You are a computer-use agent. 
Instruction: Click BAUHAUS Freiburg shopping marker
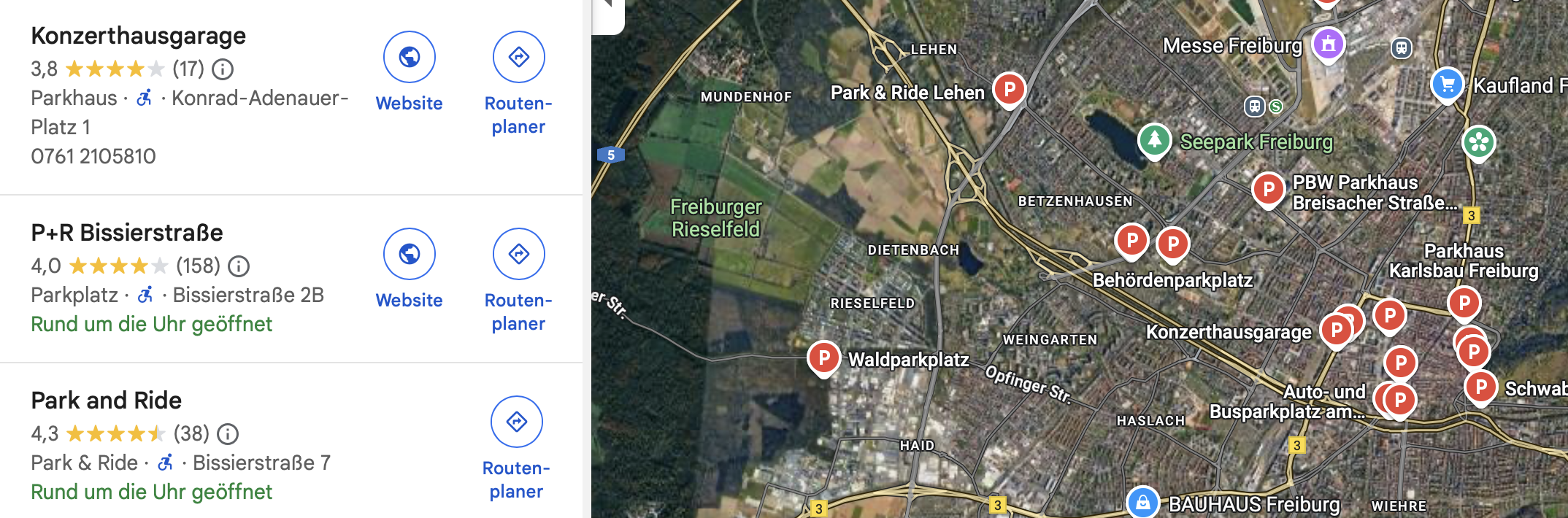[1143, 503]
